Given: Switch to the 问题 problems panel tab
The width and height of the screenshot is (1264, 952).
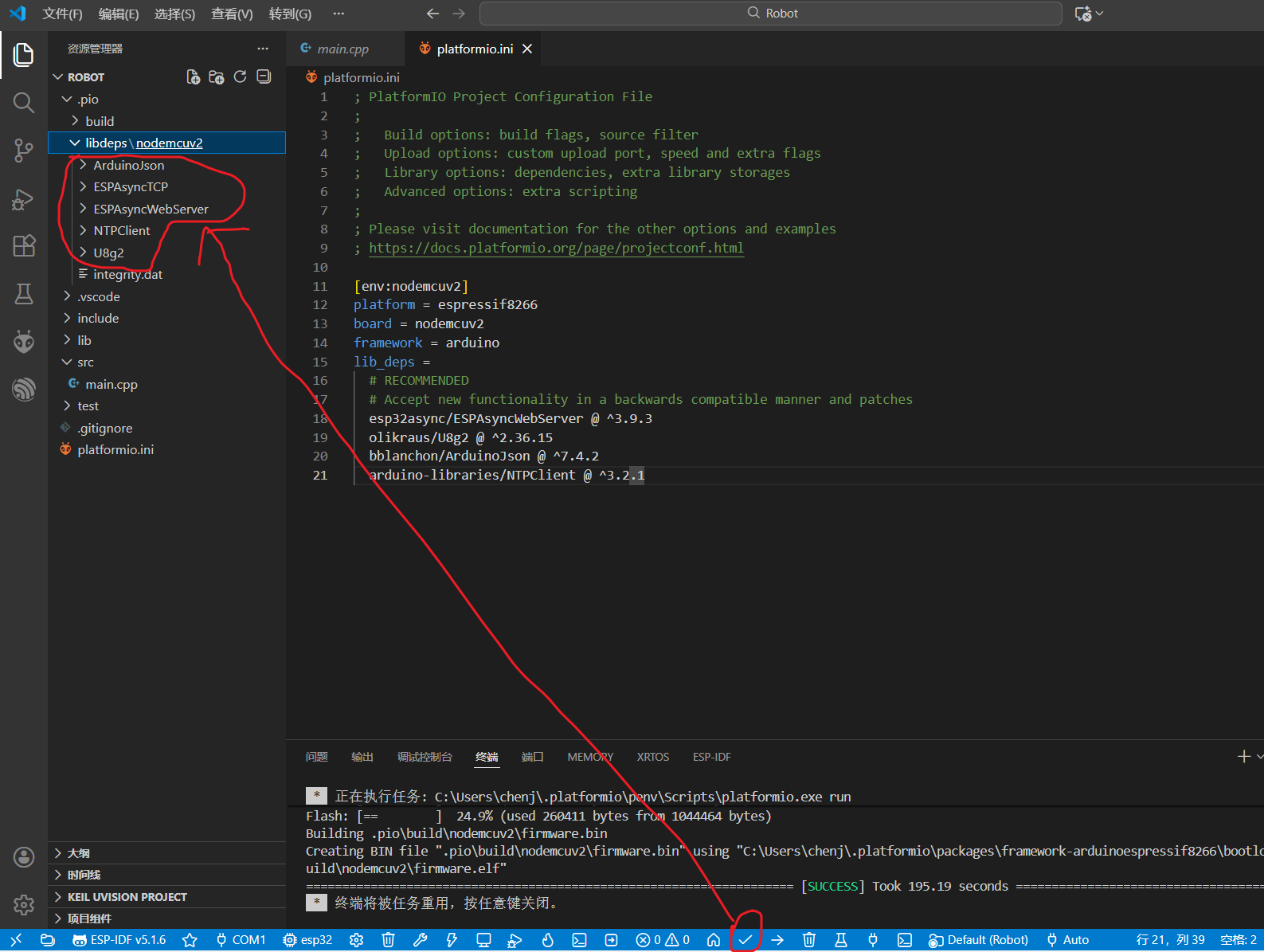Looking at the screenshot, I should coord(316,757).
